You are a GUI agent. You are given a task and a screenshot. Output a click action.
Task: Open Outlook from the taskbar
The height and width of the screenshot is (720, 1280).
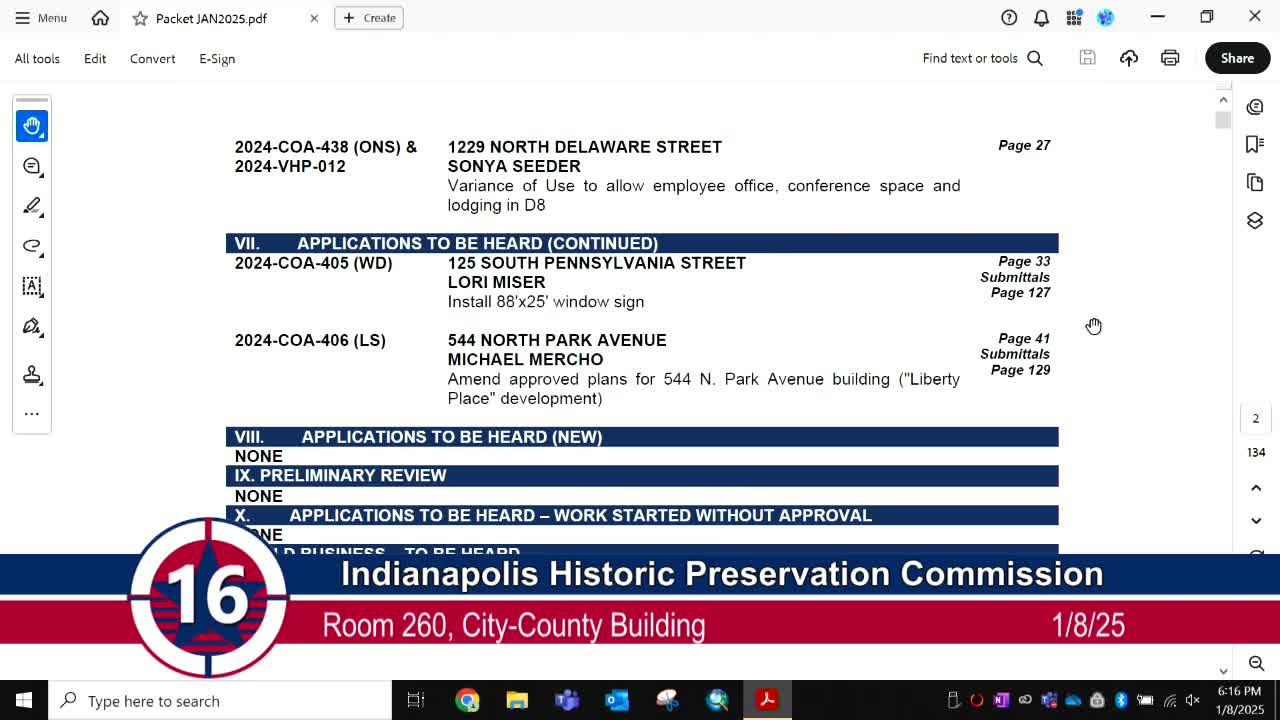point(617,700)
